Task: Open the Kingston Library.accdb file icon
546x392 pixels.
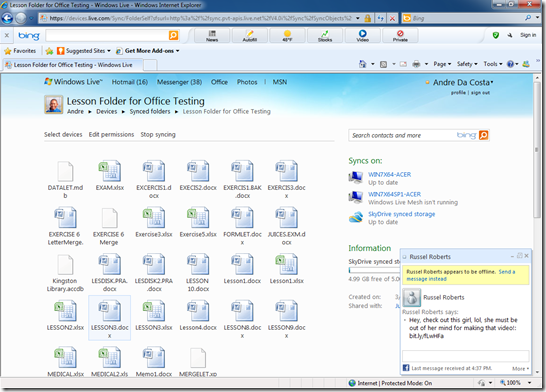Action: (65, 264)
